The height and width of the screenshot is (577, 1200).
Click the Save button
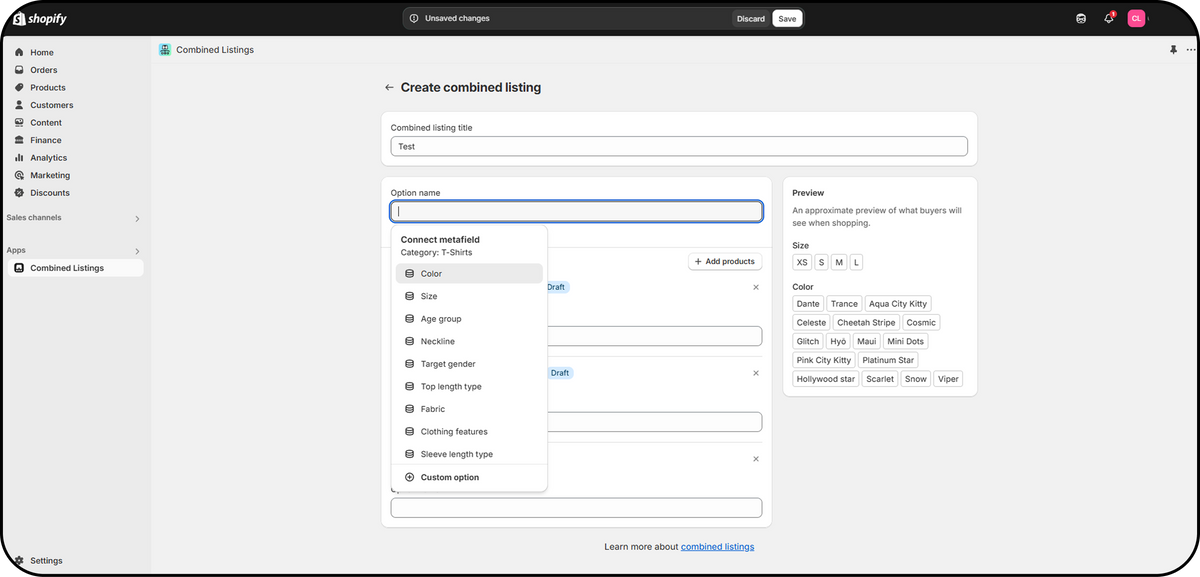(787, 18)
